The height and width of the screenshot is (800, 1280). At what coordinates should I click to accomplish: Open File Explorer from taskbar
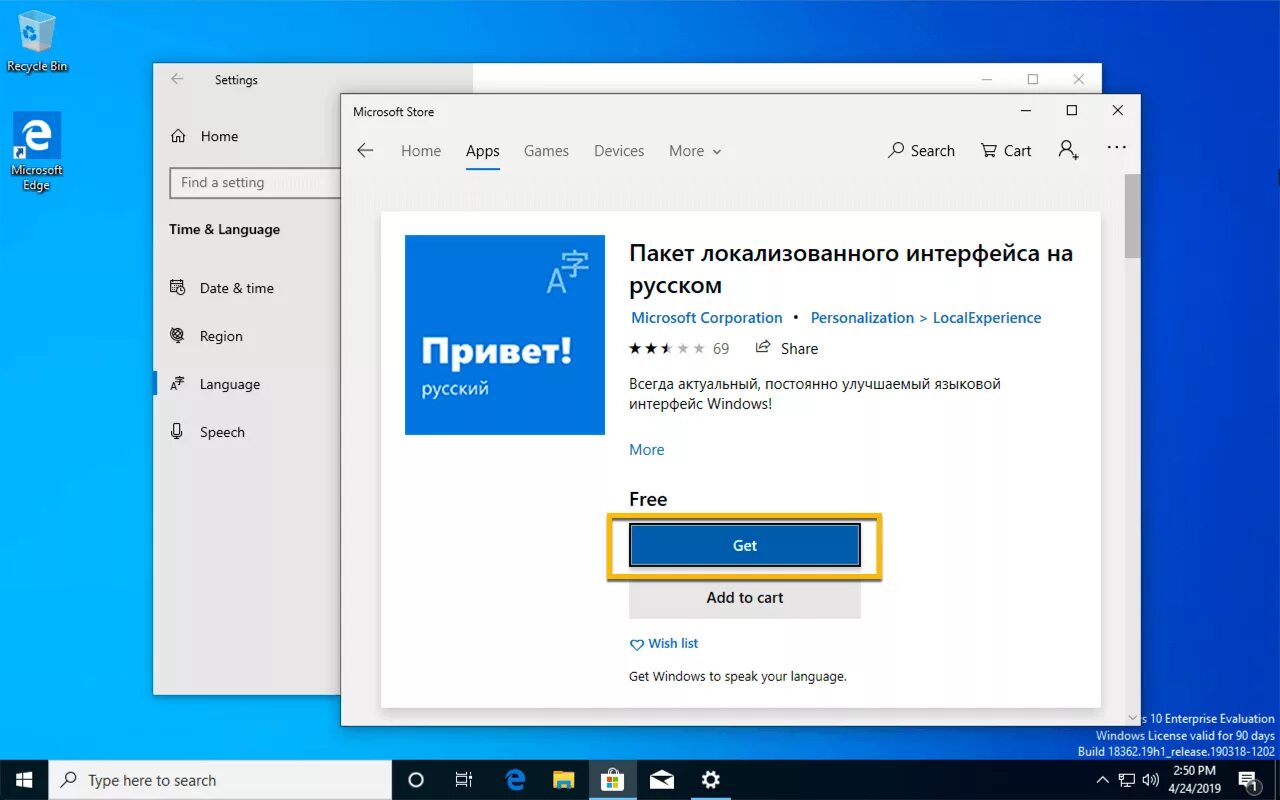pos(564,780)
